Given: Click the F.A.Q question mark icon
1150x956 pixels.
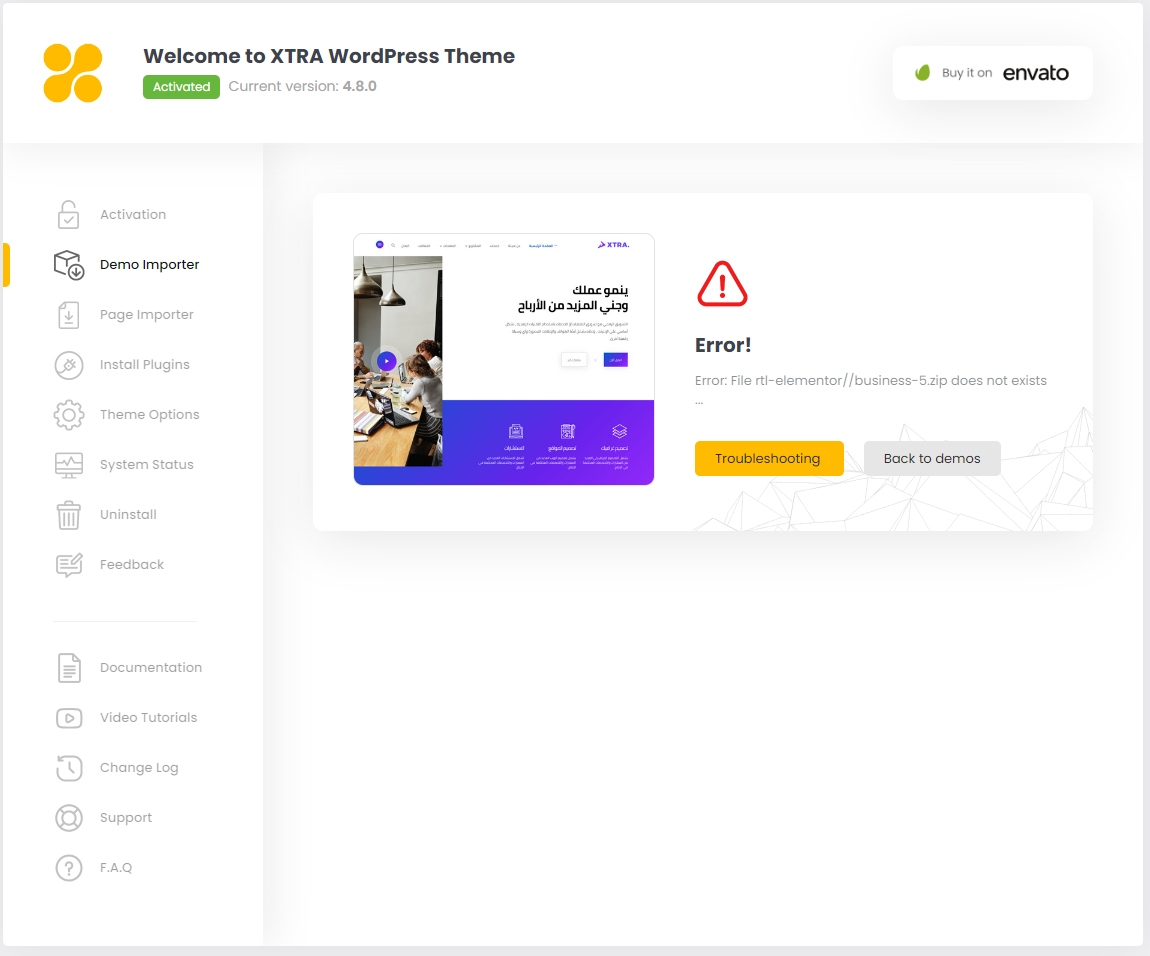Looking at the screenshot, I should pyautogui.click(x=69, y=867).
